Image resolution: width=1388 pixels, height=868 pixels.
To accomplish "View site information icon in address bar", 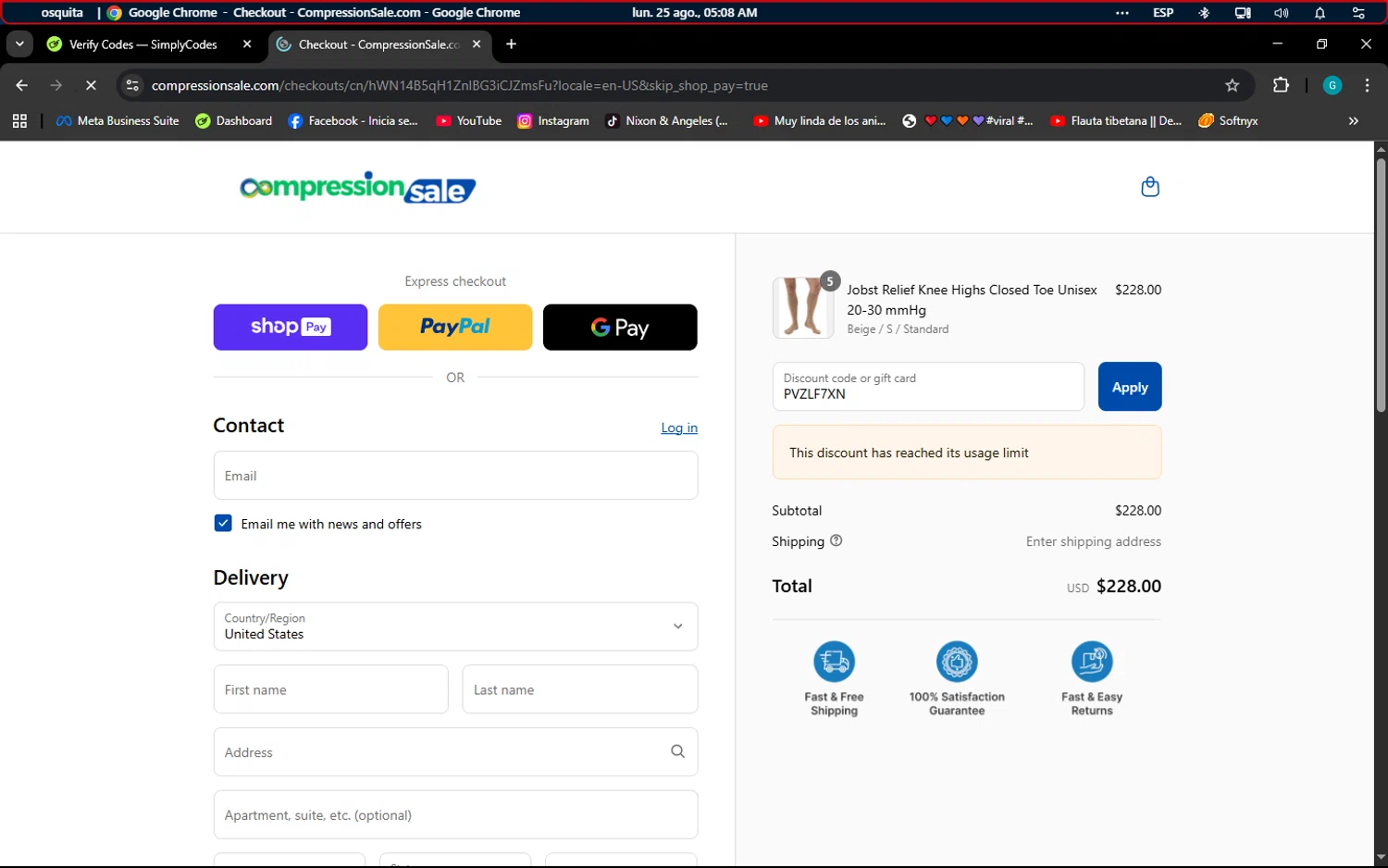I will (x=132, y=85).
